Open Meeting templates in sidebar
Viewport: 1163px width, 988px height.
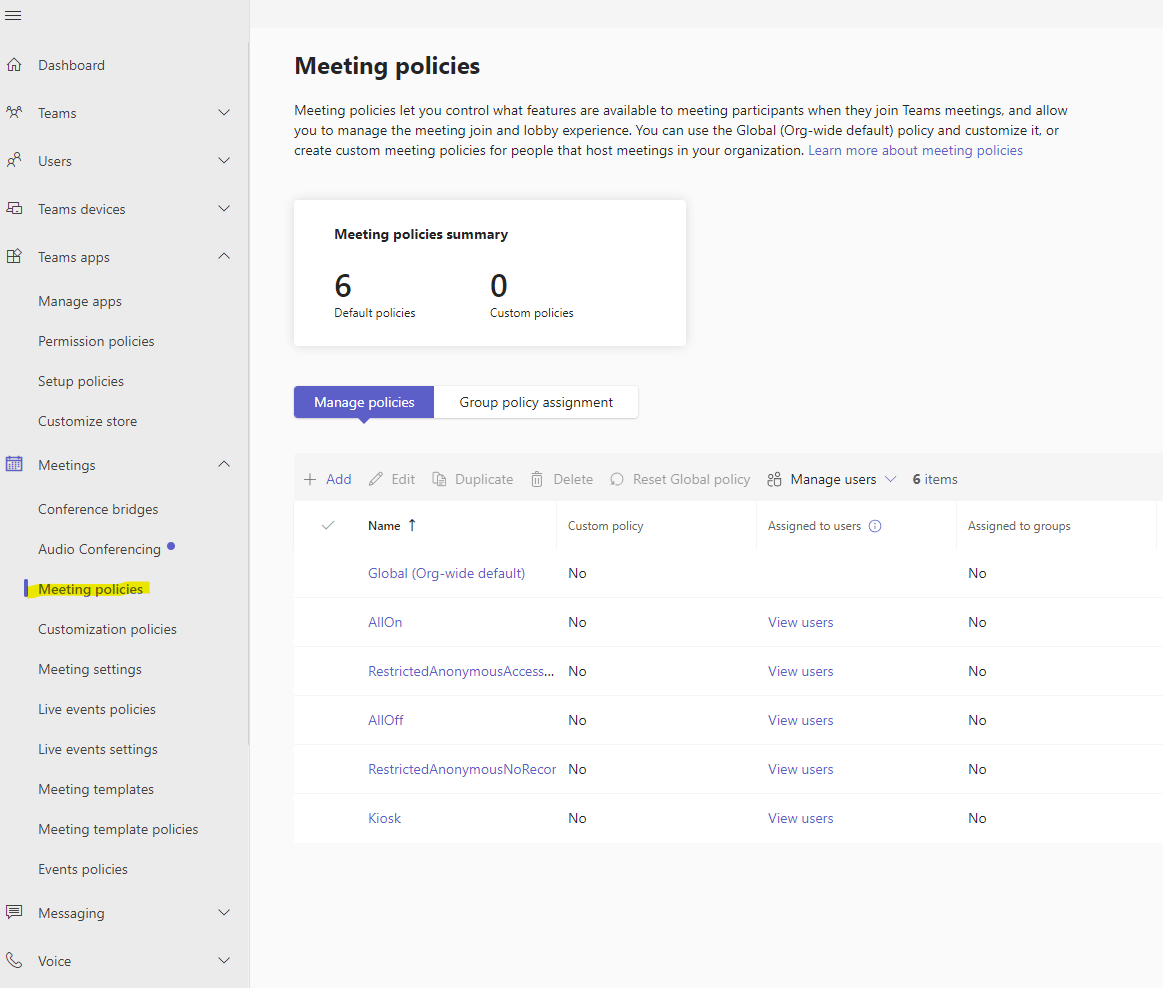pos(96,789)
